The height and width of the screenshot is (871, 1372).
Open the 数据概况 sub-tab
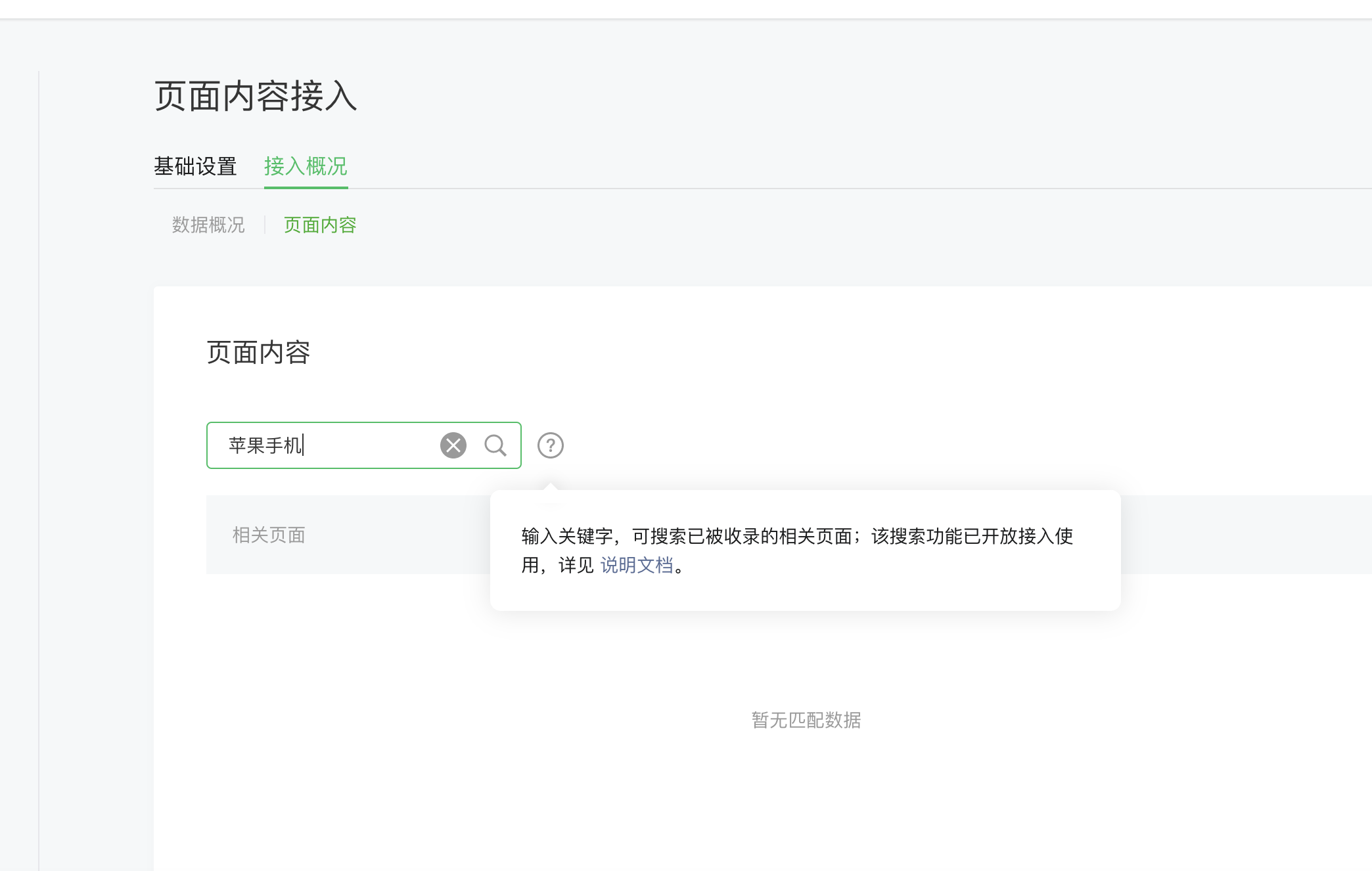click(x=208, y=225)
